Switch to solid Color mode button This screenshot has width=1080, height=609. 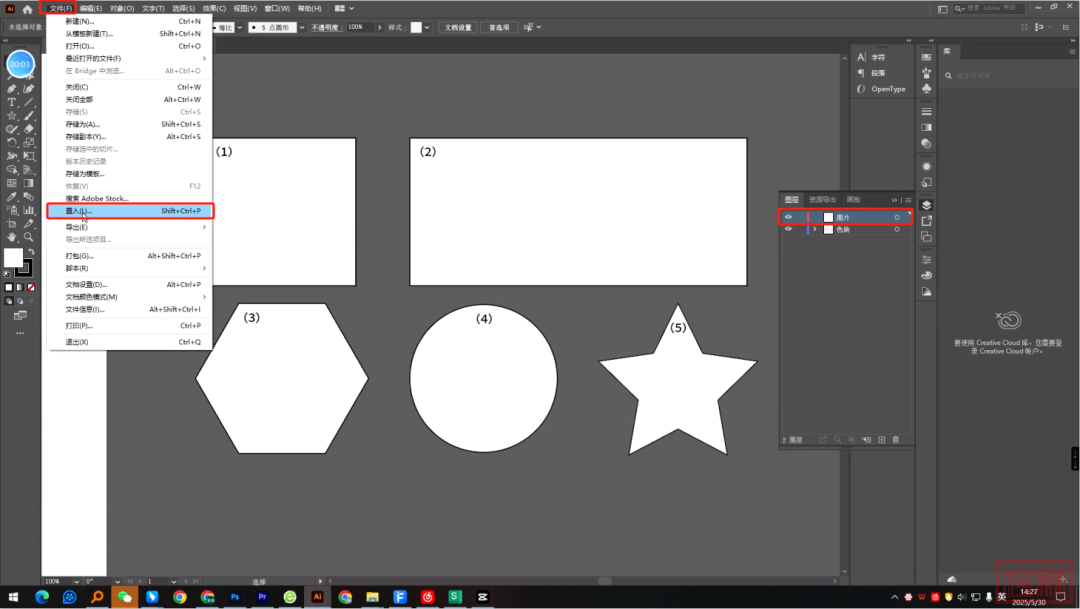(x=9, y=287)
